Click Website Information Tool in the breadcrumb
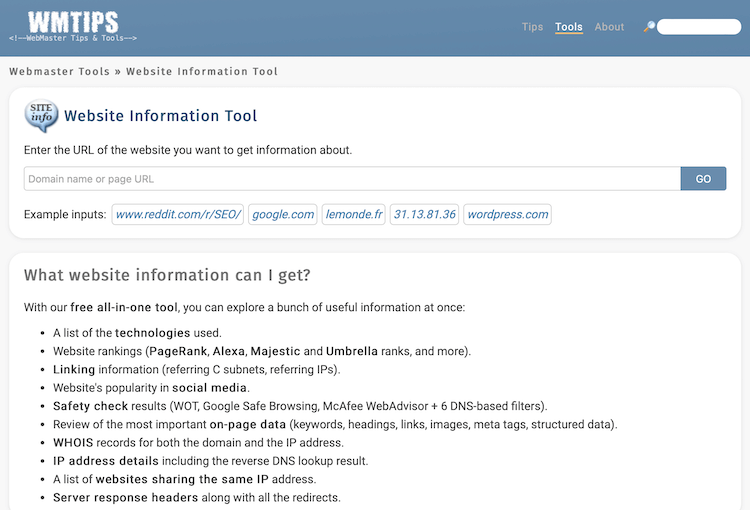This screenshot has width=750, height=510. 202,72
